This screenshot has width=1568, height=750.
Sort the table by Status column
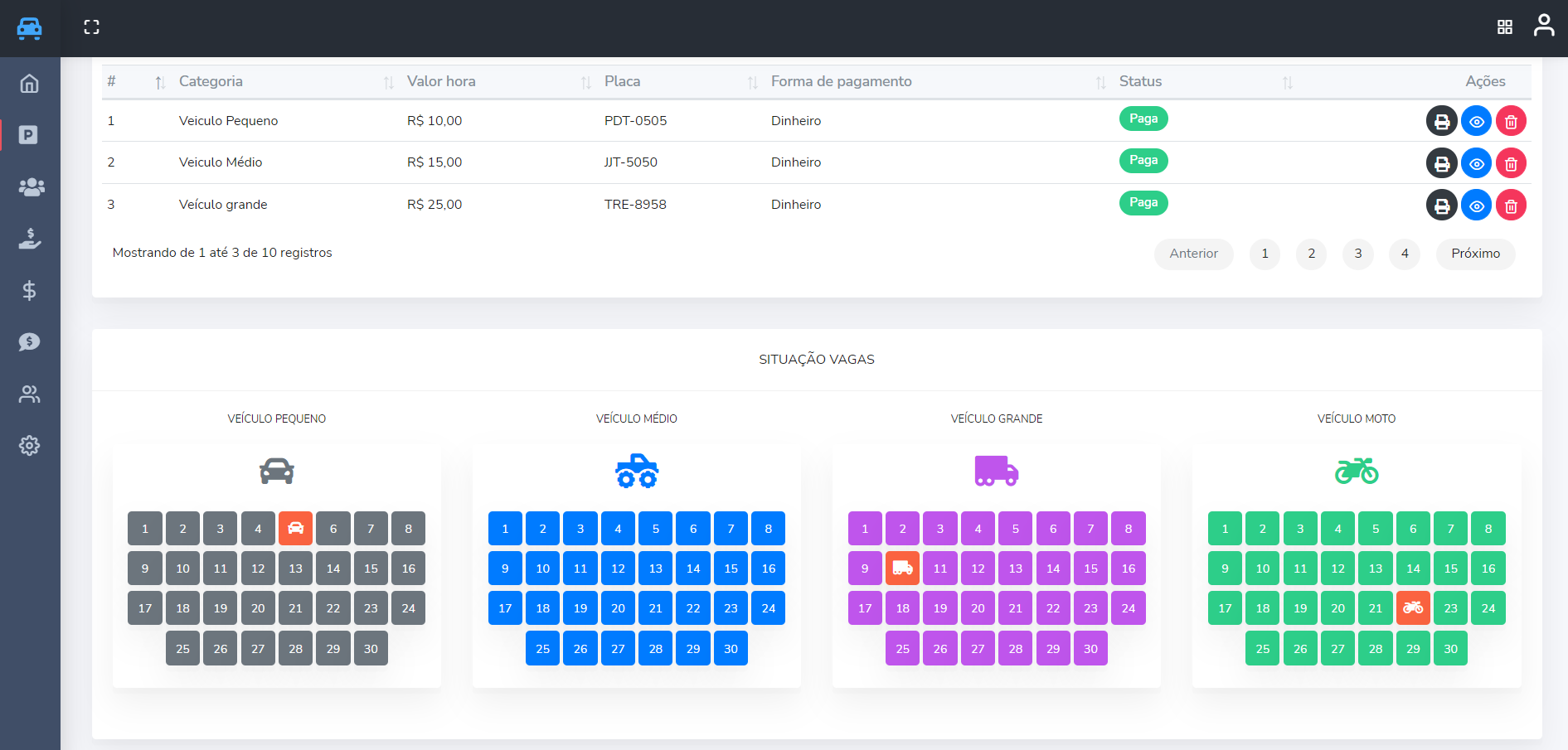point(1289,81)
